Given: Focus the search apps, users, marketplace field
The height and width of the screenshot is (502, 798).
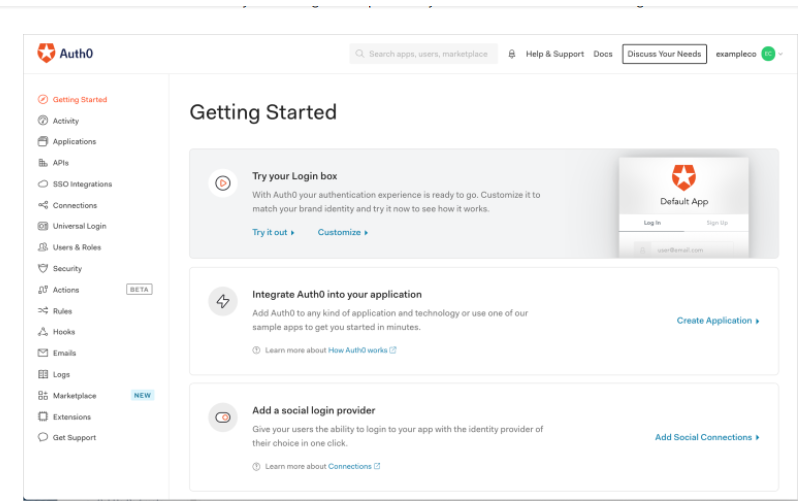Looking at the screenshot, I should [x=428, y=54].
